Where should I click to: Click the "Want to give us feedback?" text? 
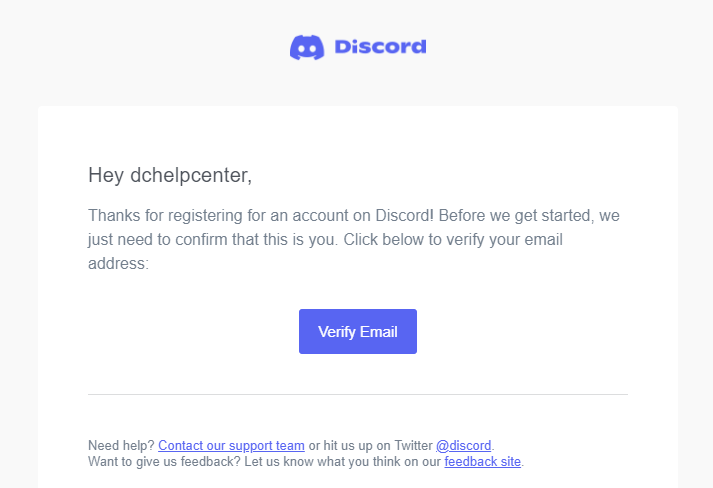tap(164, 462)
